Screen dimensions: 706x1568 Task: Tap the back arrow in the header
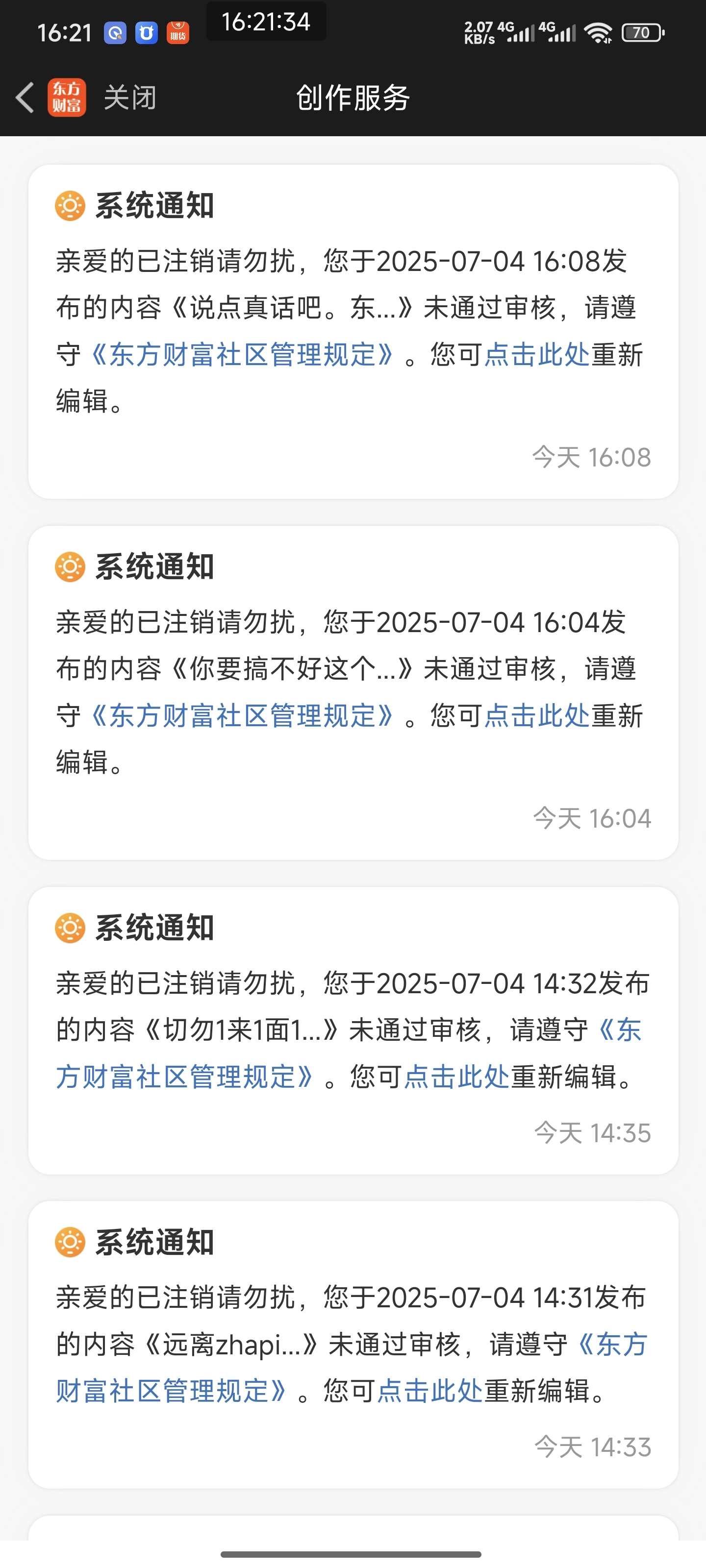(x=25, y=98)
